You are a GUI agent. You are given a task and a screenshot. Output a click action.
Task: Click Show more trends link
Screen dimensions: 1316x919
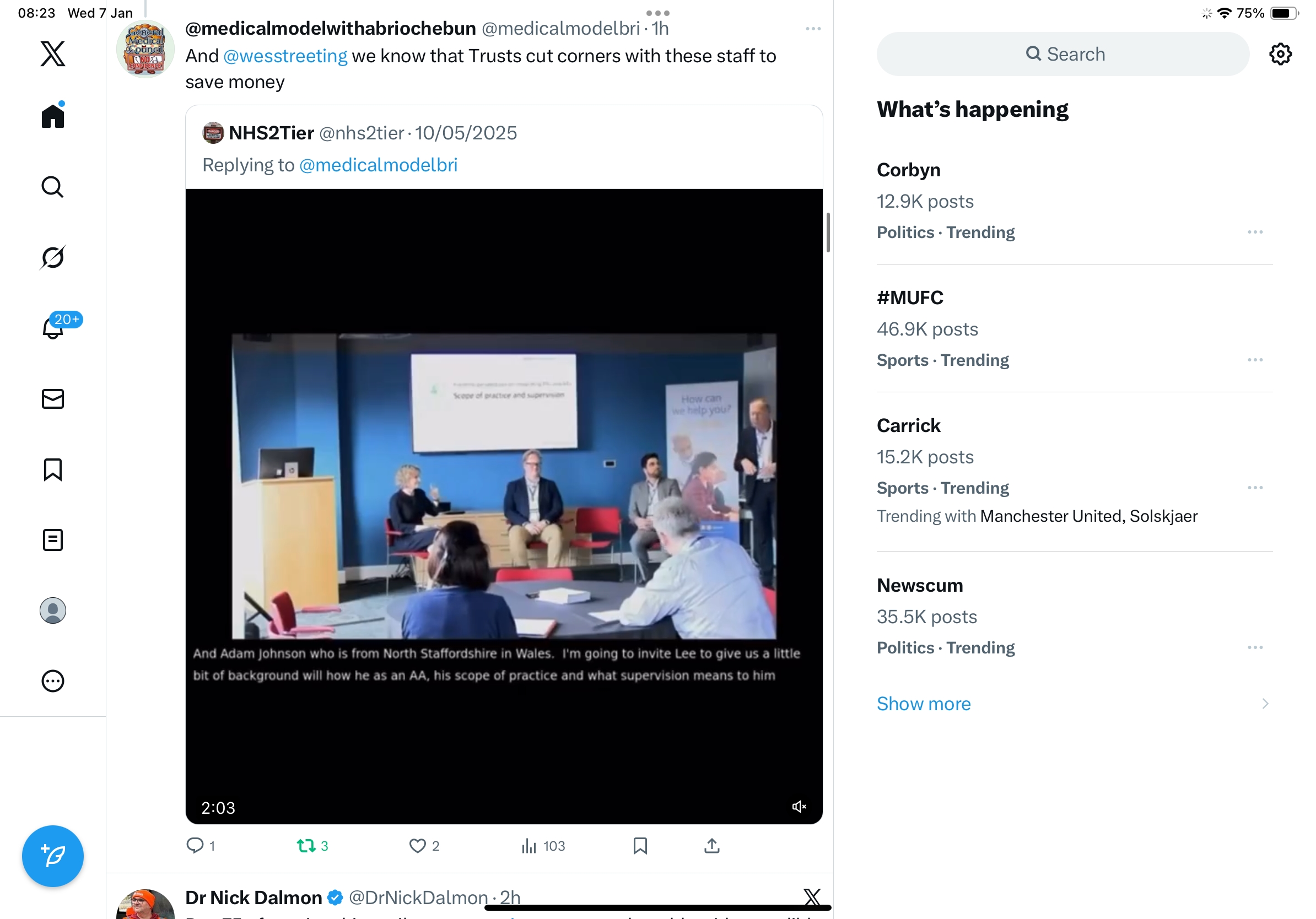tap(924, 704)
